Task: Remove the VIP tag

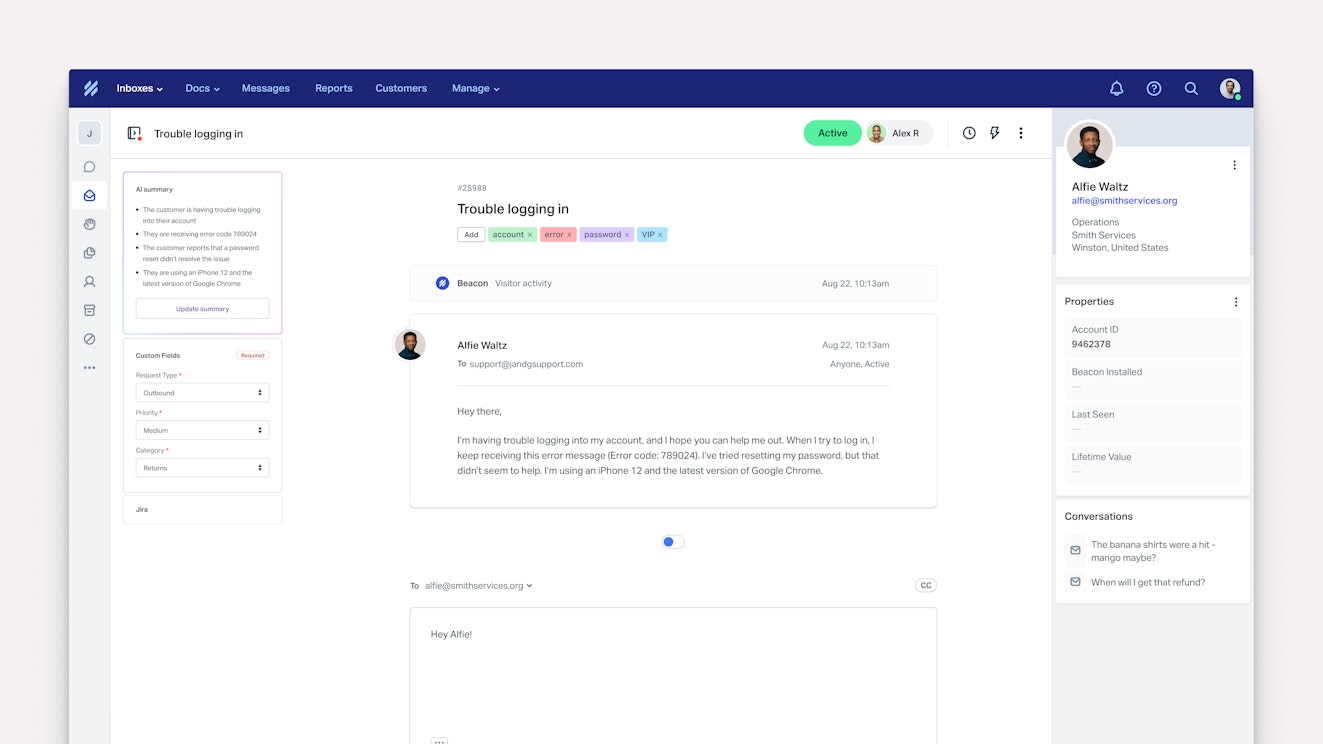Action: (x=661, y=235)
